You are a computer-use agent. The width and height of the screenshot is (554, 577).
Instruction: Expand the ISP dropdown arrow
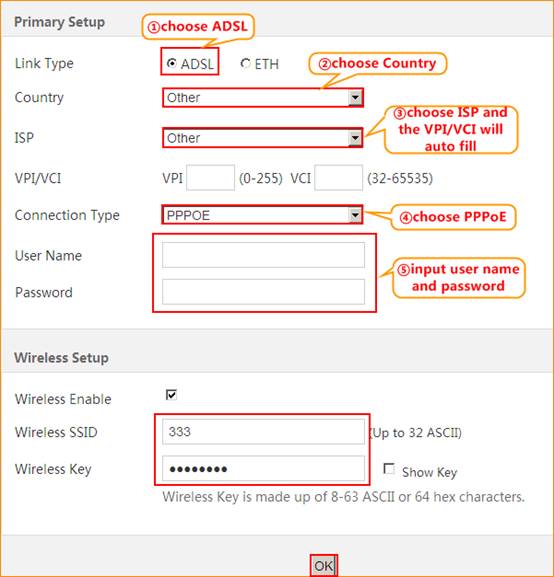355,138
